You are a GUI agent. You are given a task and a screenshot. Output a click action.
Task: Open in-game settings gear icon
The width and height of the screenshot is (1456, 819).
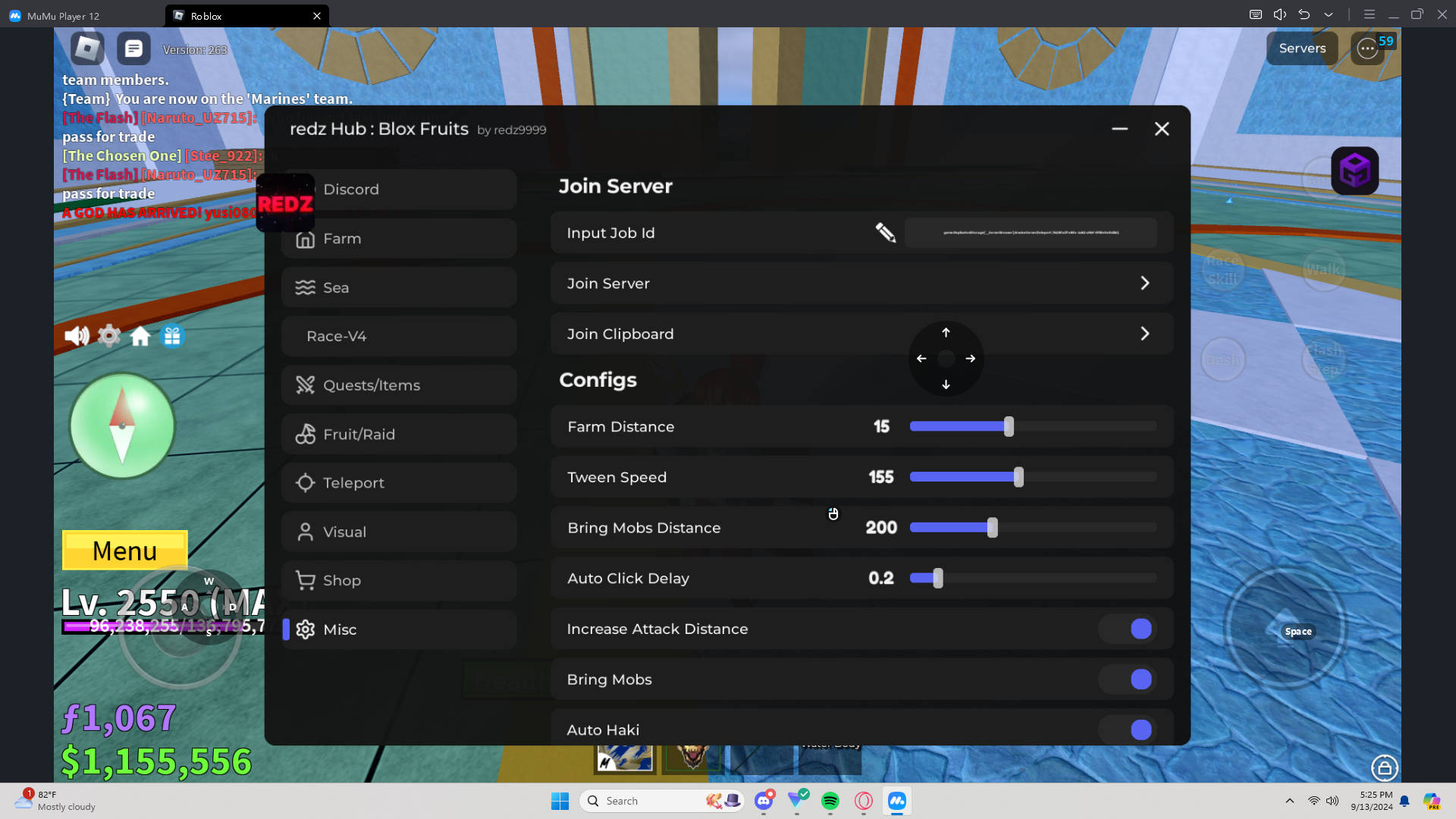pyautogui.click(x=109, y=335)
